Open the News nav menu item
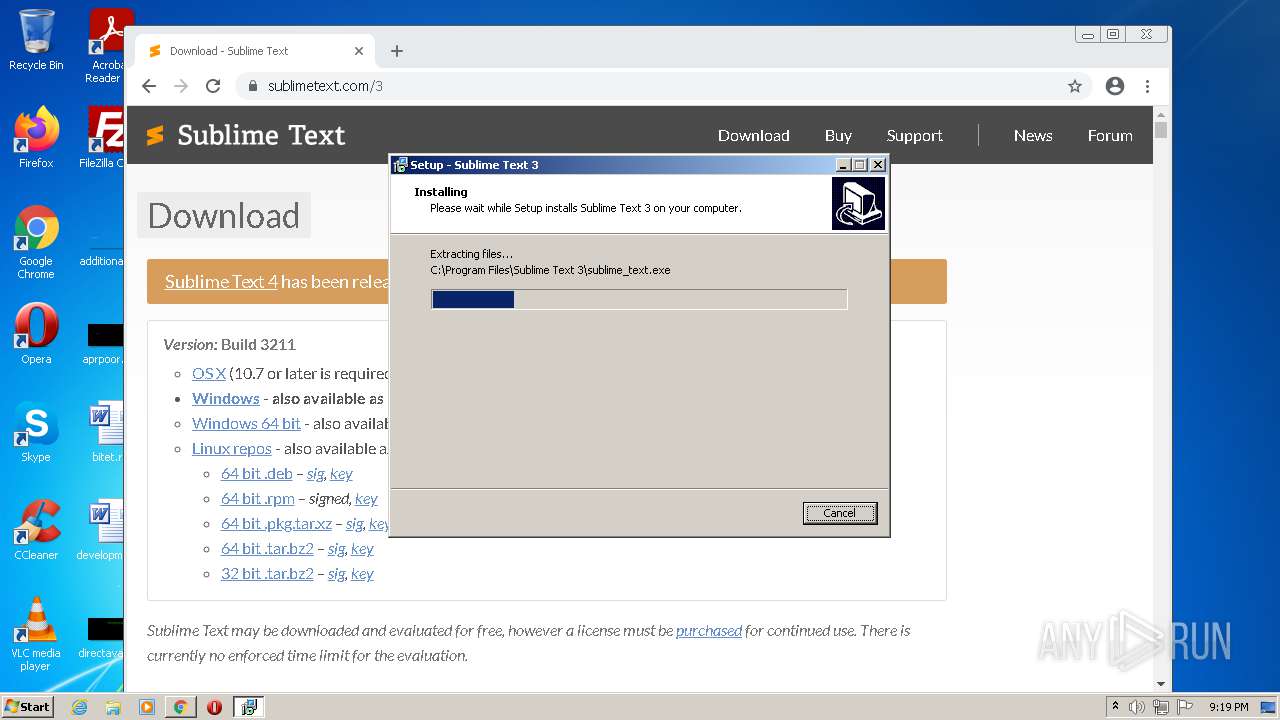 (1033, 136)
